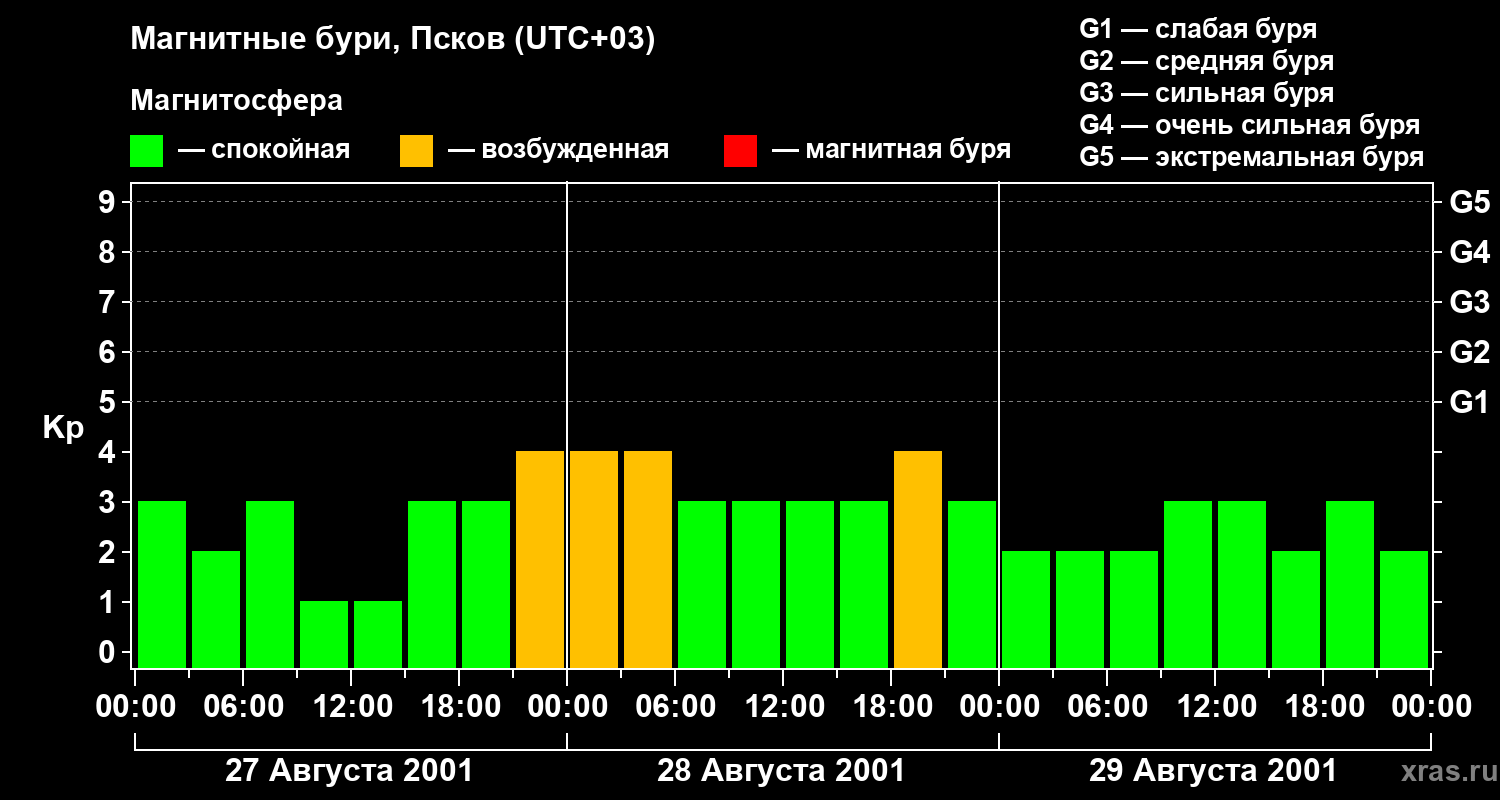Screen dimensions: 1500x800
Task: Click the green 'спокойная' legend swatch
Action: coord(147,151)
